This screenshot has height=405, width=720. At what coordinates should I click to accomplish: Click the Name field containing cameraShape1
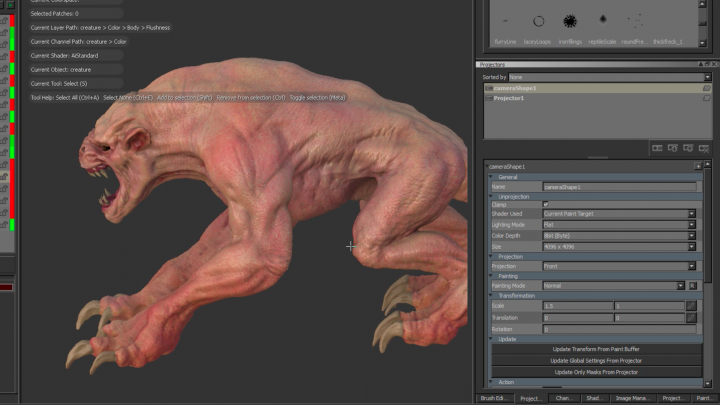619,187
